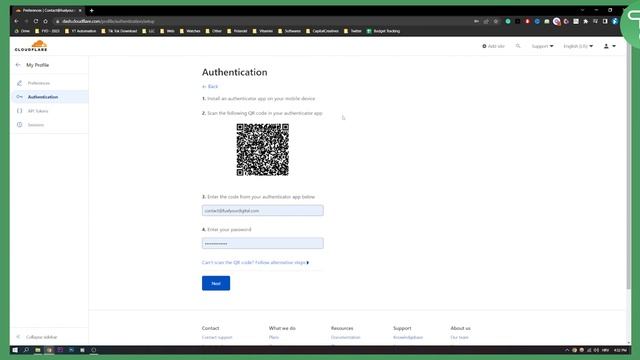The height and width of the screenshot is (360, 640).
Task: Open Plans footer link
Action: 274,338
